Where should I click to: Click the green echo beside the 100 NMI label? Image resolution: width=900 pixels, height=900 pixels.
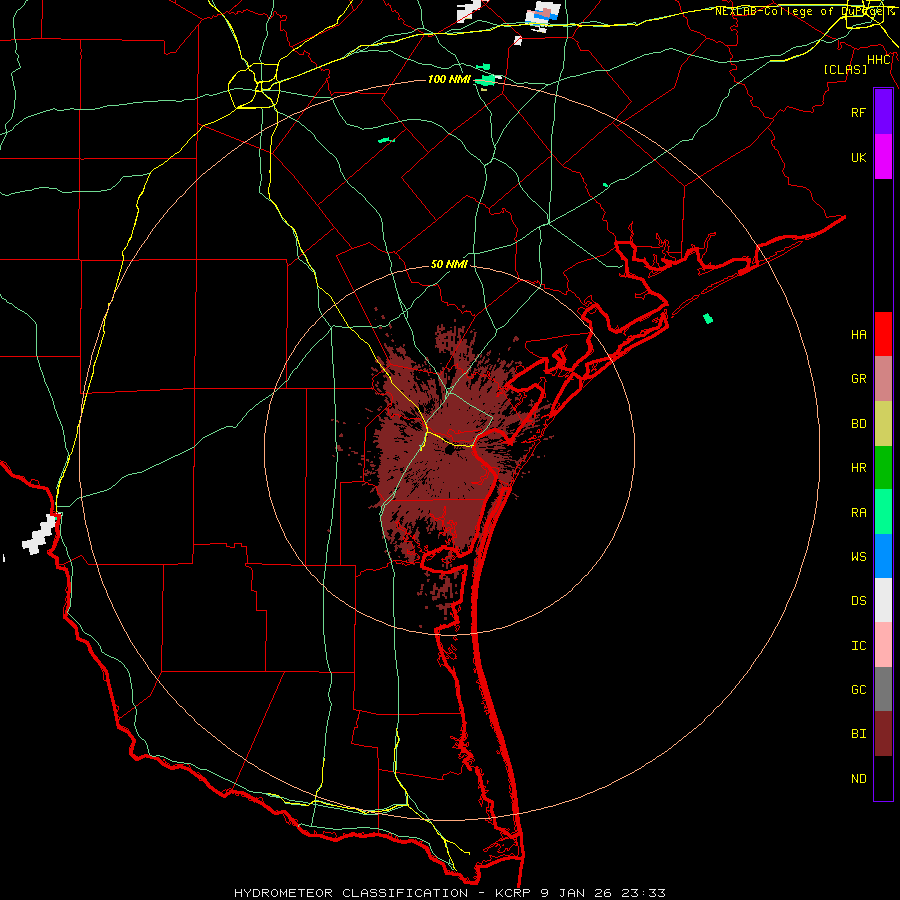point(487,80)
